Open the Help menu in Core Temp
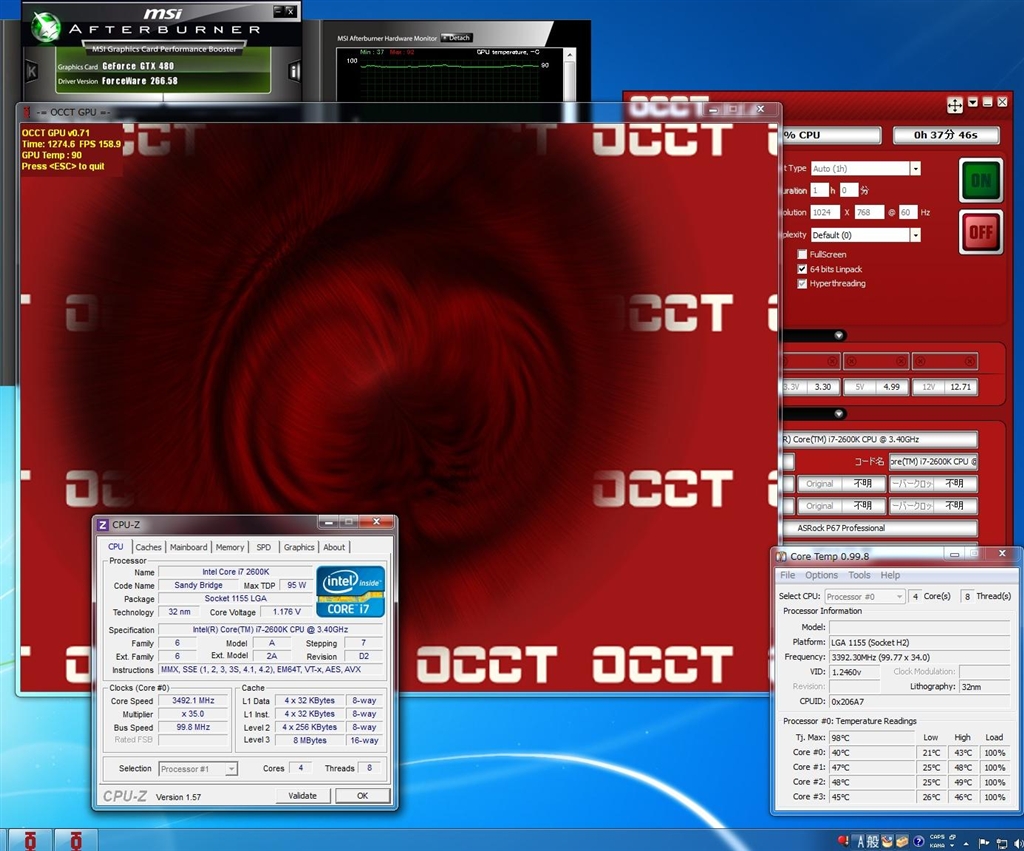The width and height of the screenshot is (1024, 851). point(890,575)
